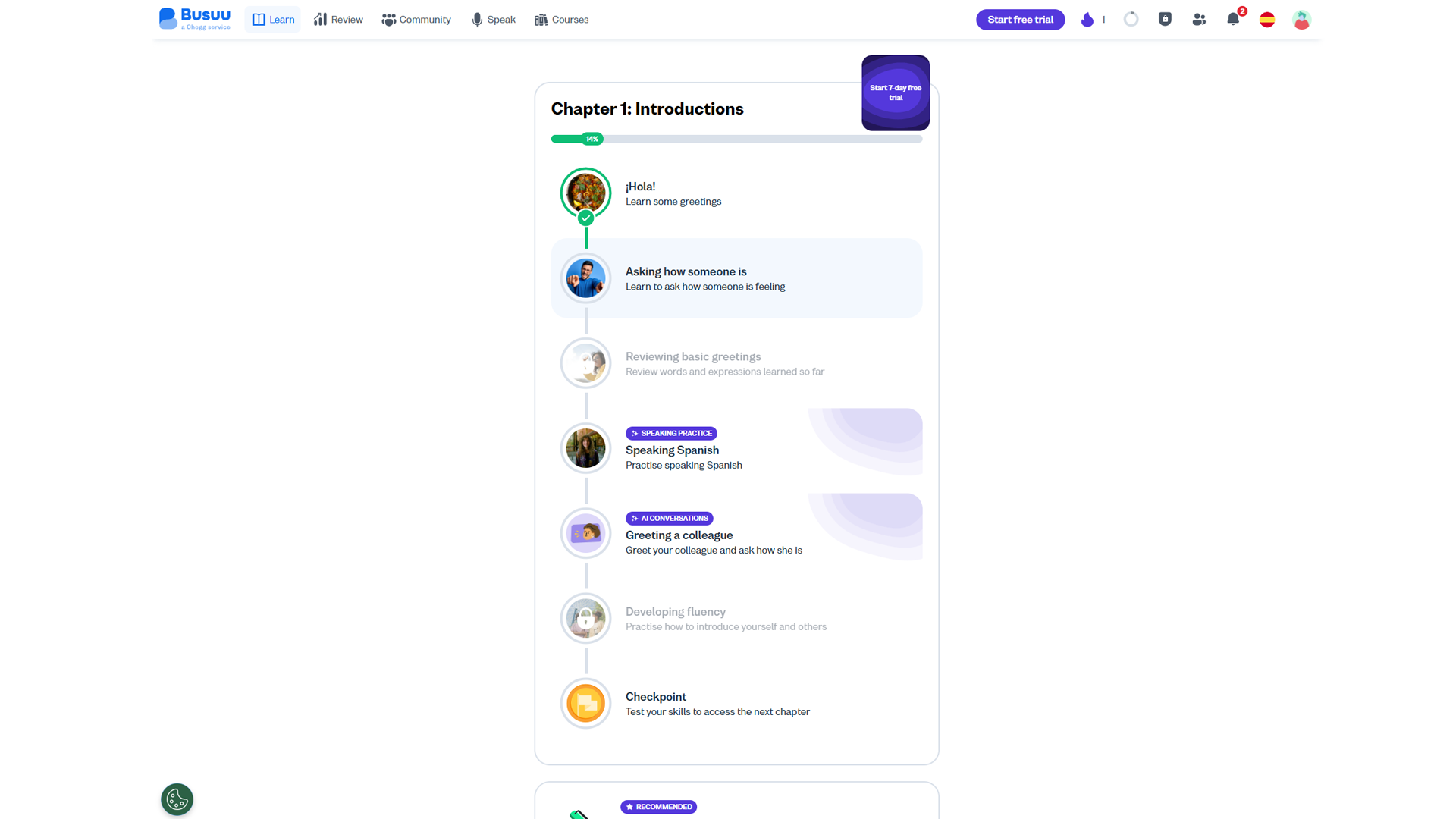The image size is (1456, 819).
Task: Open notifications bell
Action: pyautogui.click(x=1233, y=20)
